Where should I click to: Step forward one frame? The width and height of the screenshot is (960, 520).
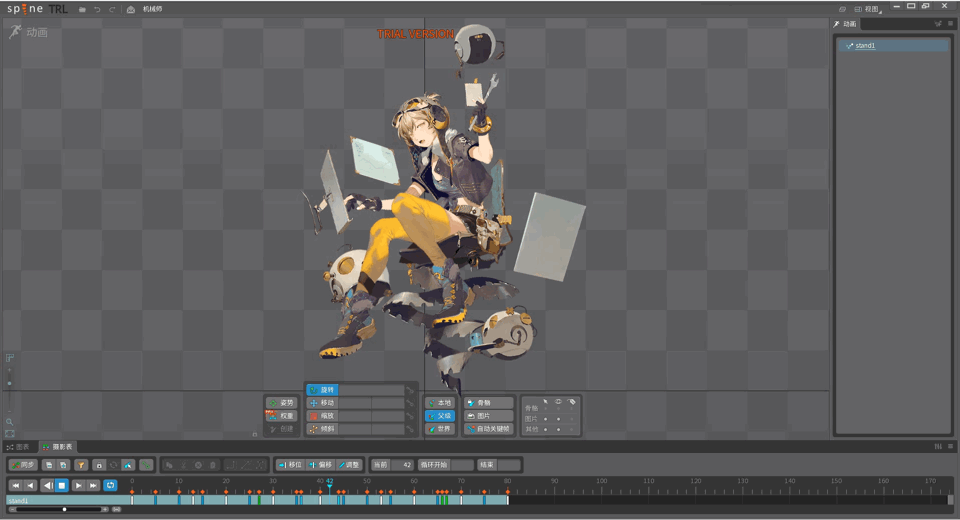(x=78, y=486)
